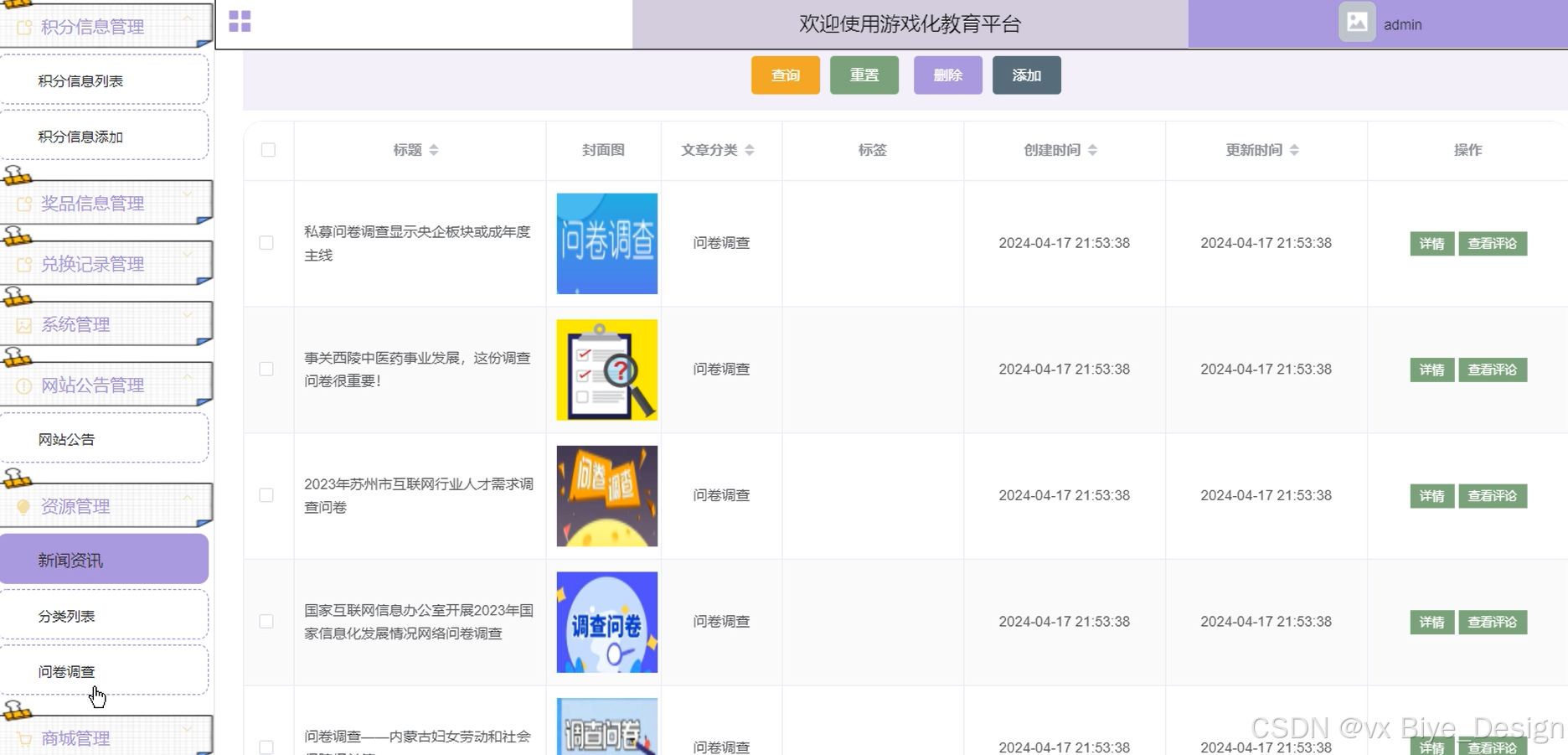Open 详情 for 2023年苏州市互联网 row
The height and width of the screenshot is (755, 1568).
1431,496
